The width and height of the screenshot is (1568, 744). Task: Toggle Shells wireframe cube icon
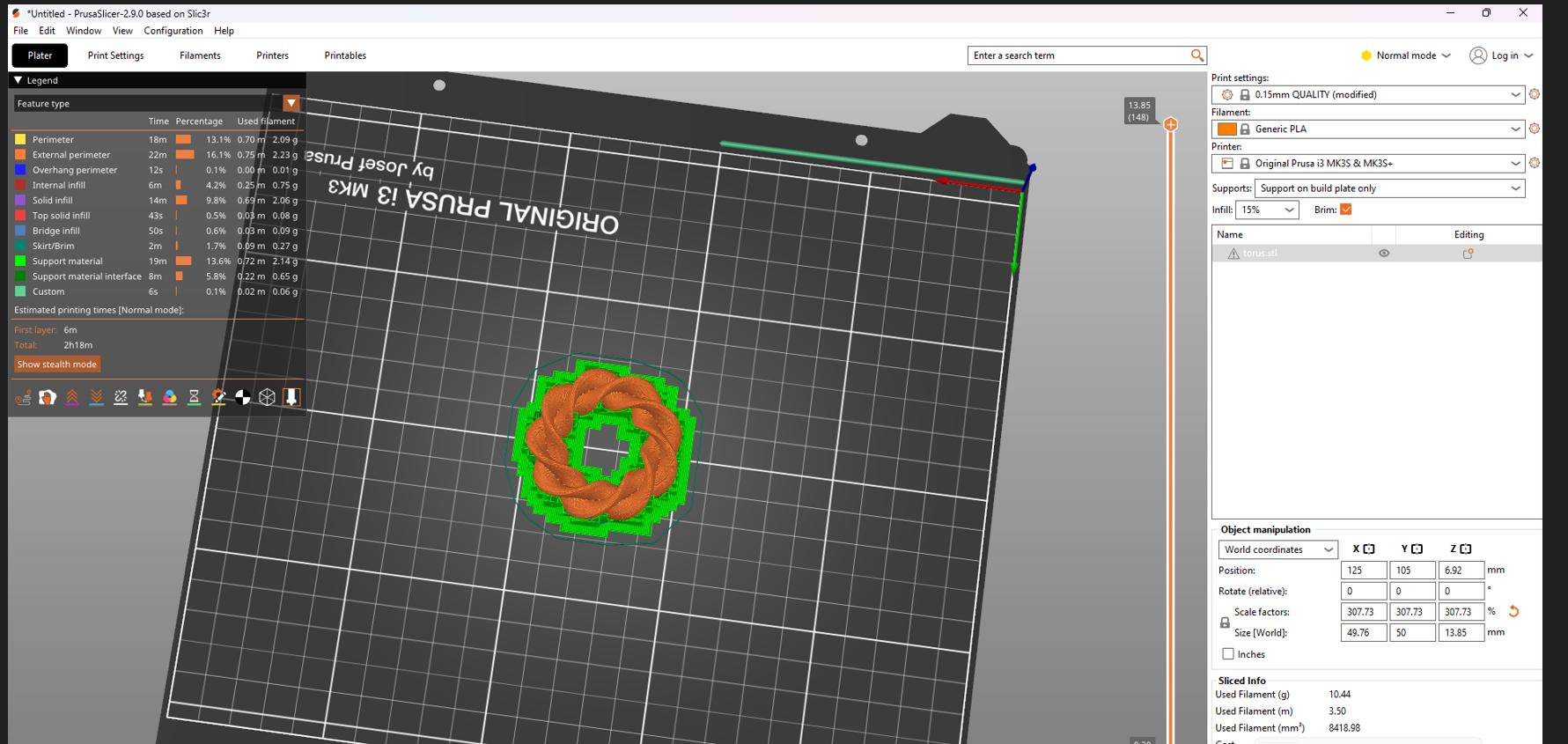(267, 397)
